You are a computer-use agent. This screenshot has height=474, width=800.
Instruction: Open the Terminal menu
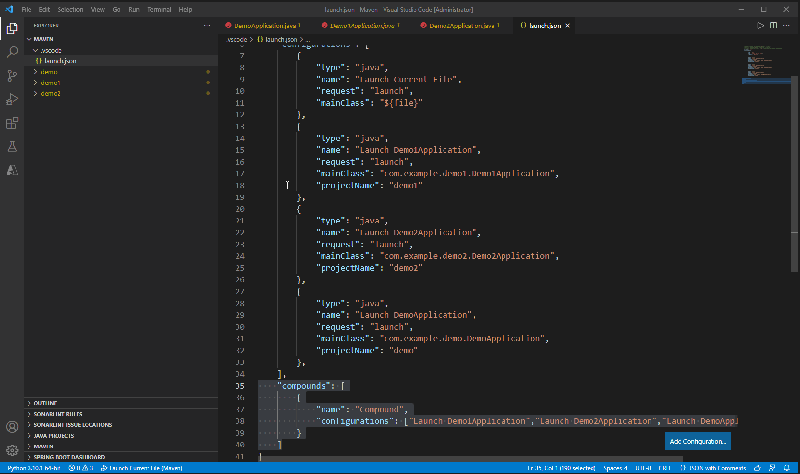click(x=159, y=9)
